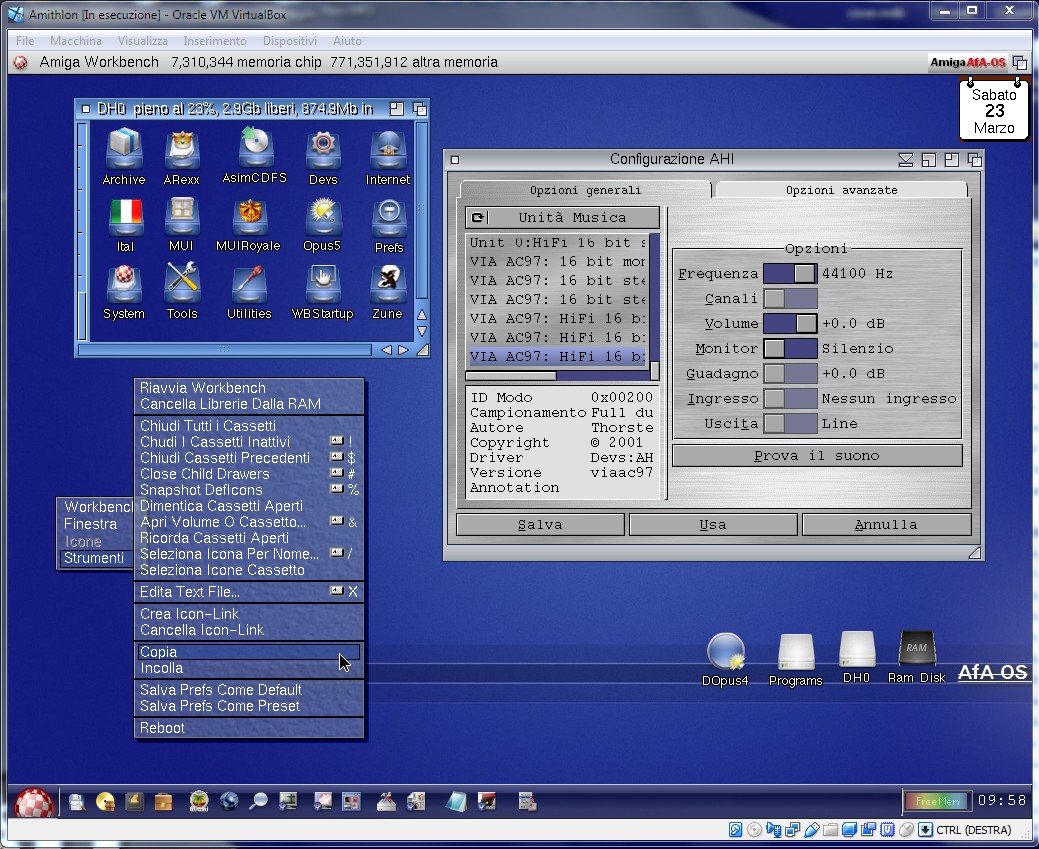This screenshot has height=849, width=1039.
Task: Click the Unità Musica cycle gadget
Action: tap(562, 218)
